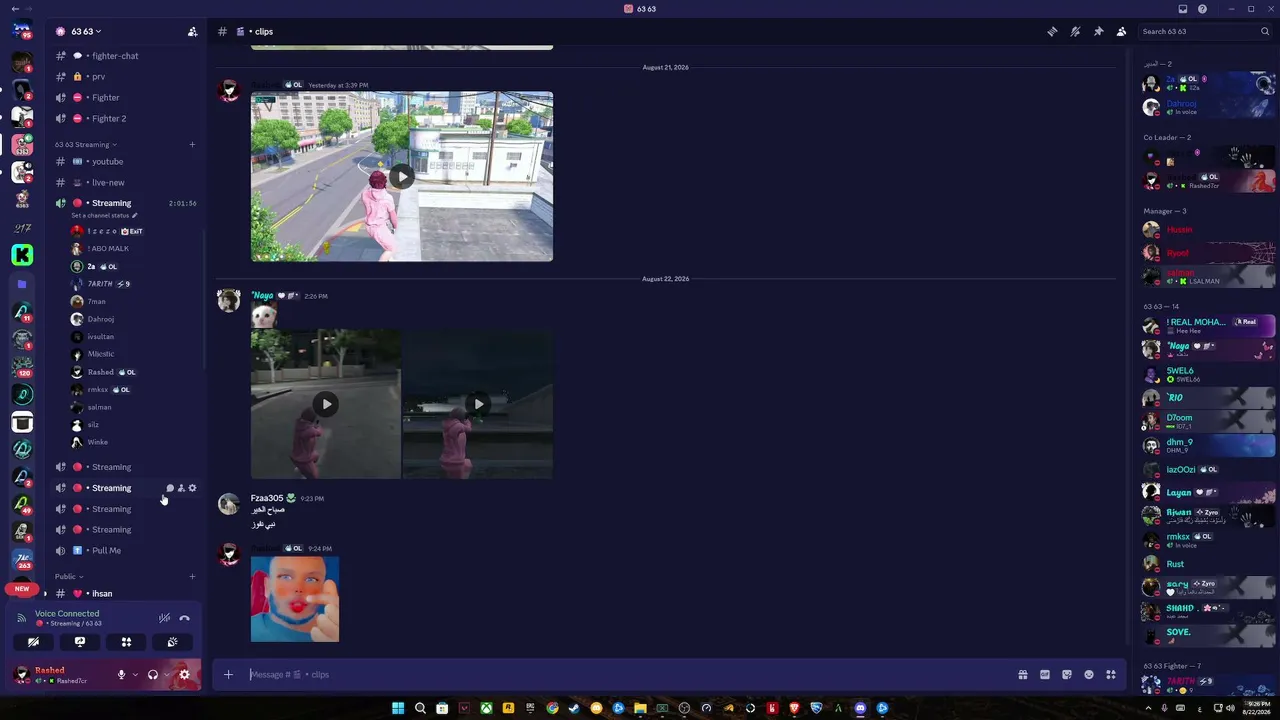Open the gift icon in message bar

click(1022, 675)
